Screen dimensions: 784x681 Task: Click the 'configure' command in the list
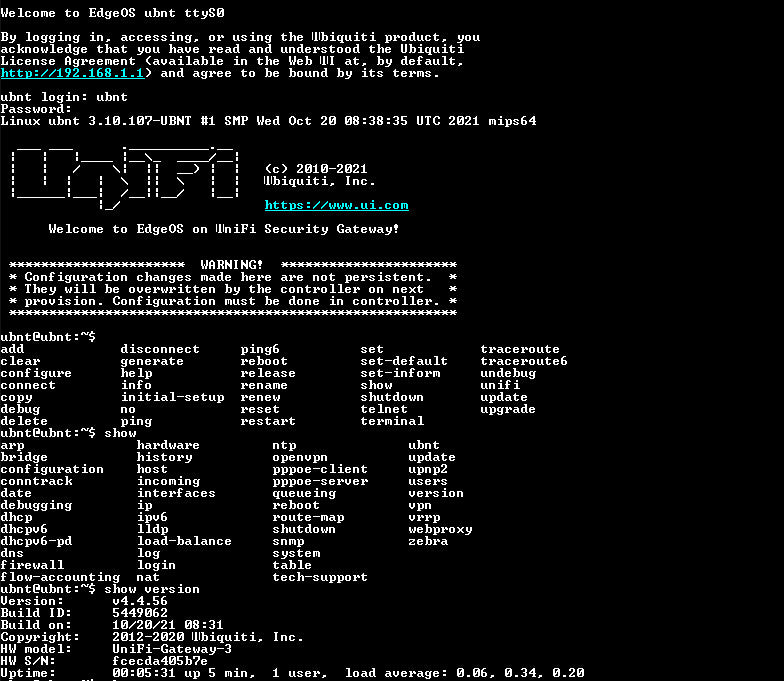(x=36, y=374)
